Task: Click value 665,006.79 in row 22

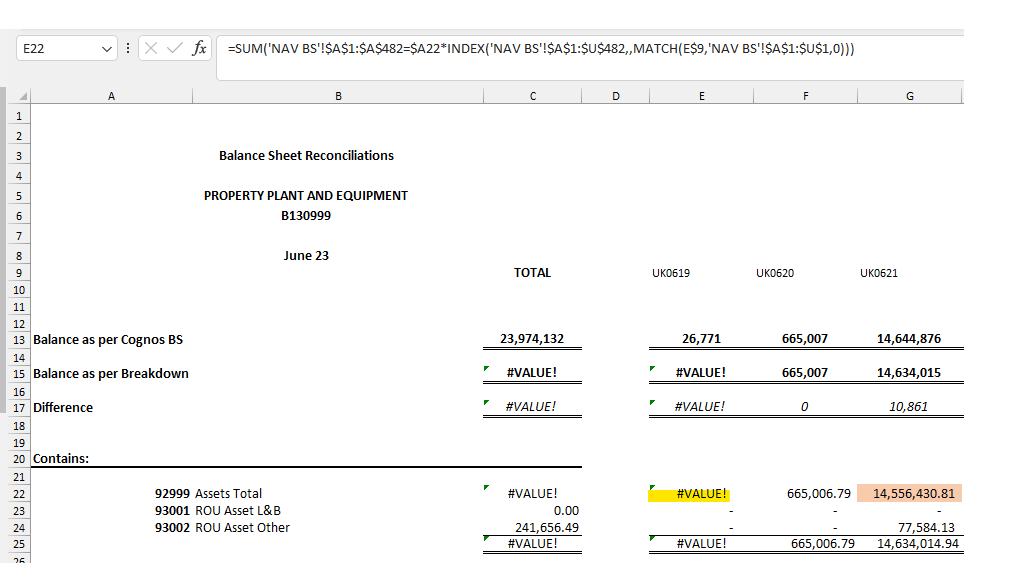Action: pos(819,494)
